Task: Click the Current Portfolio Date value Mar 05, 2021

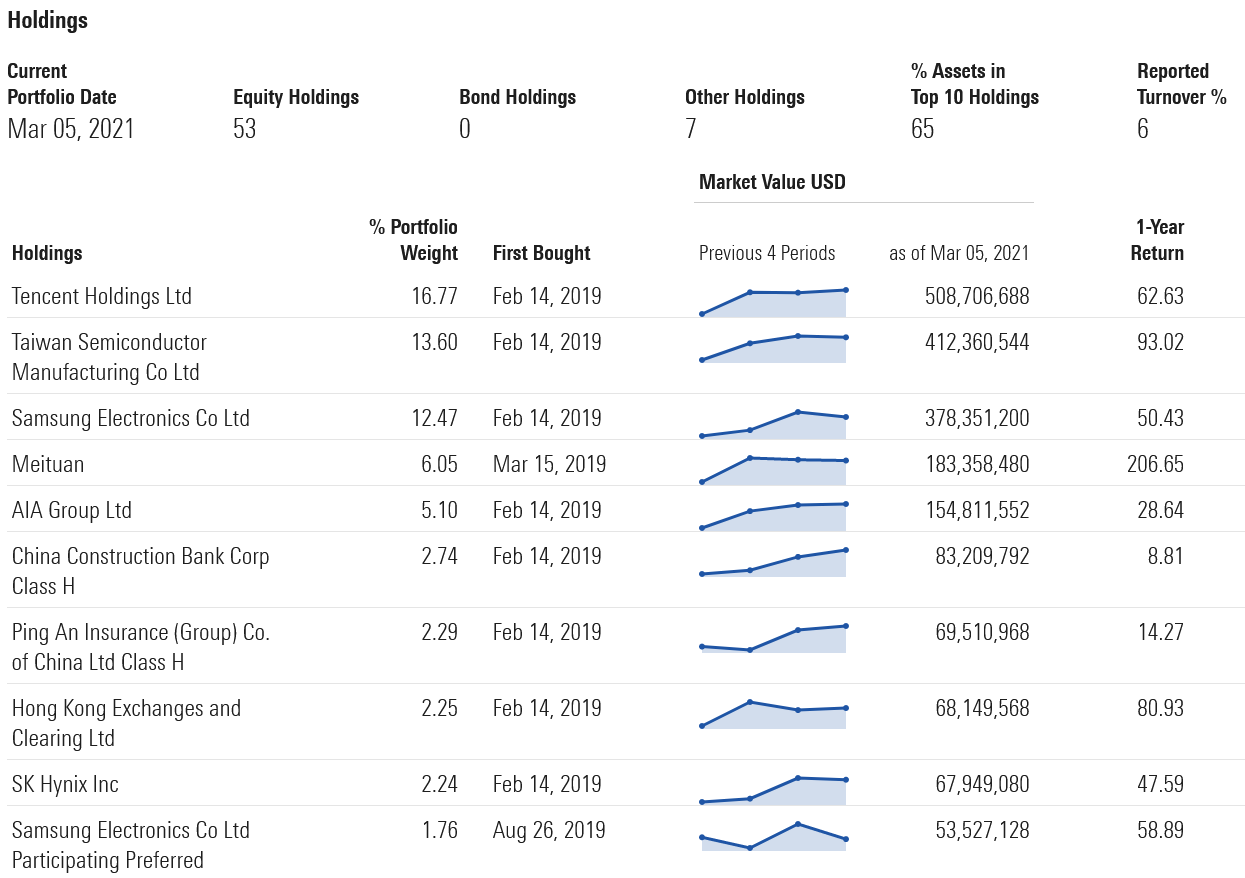Action: pos(71,128)
